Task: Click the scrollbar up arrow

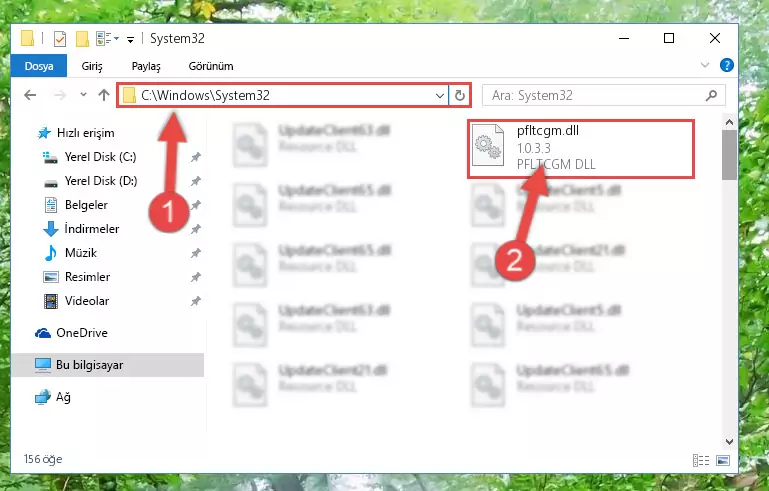Action: click(729, 122)
